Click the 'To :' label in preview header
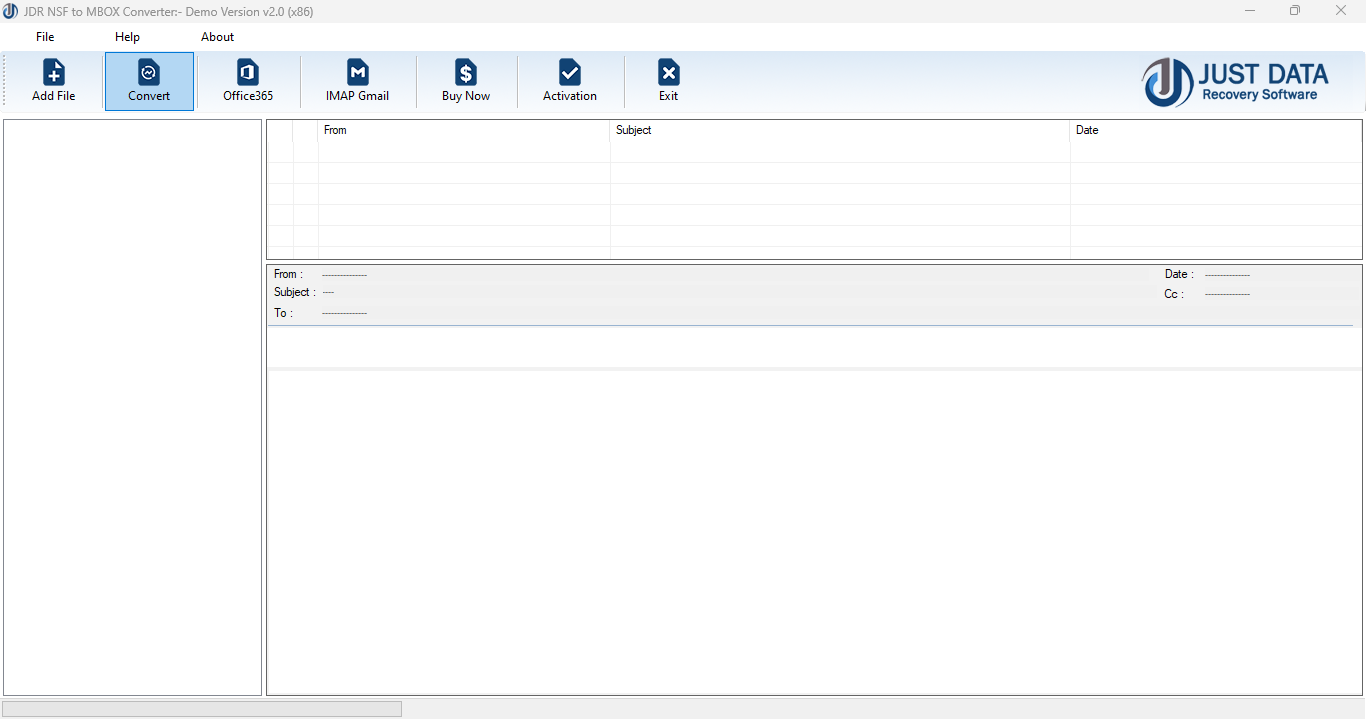1366x720 pixels. click(283, 313)
